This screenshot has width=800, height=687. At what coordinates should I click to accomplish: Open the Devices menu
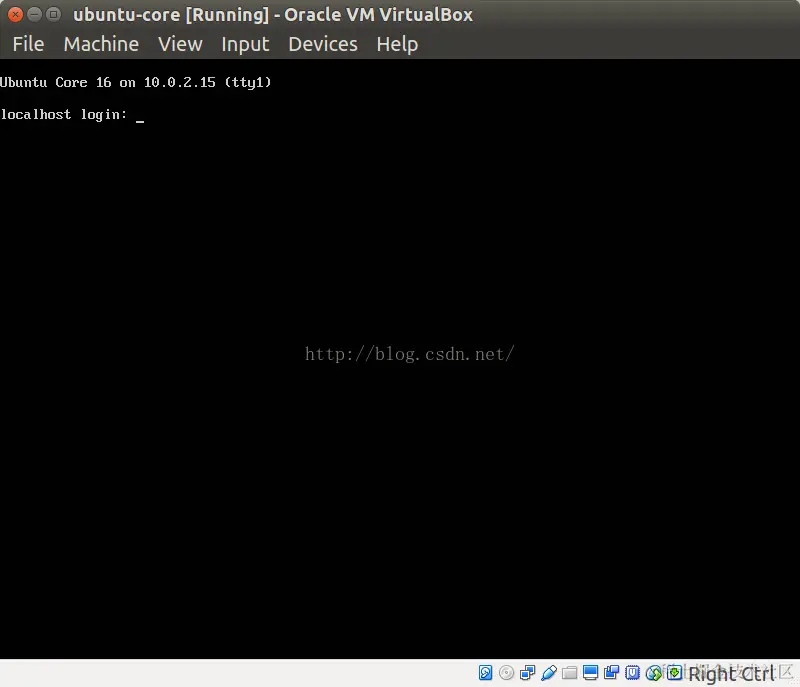tap(323, 44)
